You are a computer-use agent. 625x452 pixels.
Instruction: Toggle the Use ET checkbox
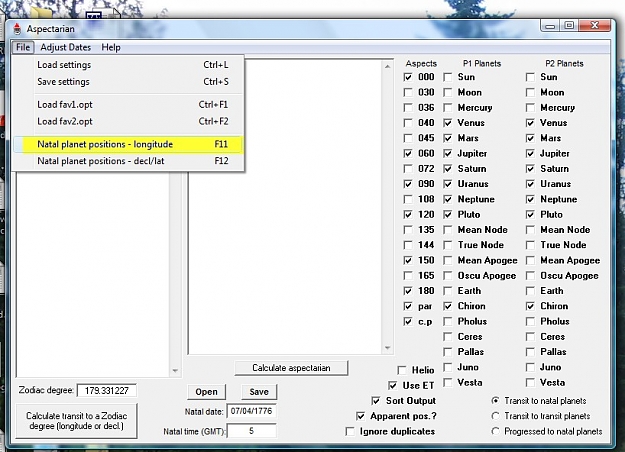coord(393,385)
